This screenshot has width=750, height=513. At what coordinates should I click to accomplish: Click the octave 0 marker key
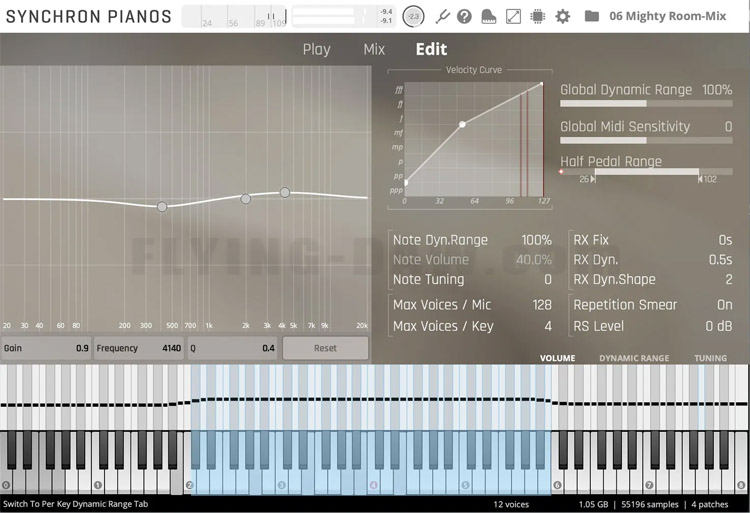[x=6, y=485]
